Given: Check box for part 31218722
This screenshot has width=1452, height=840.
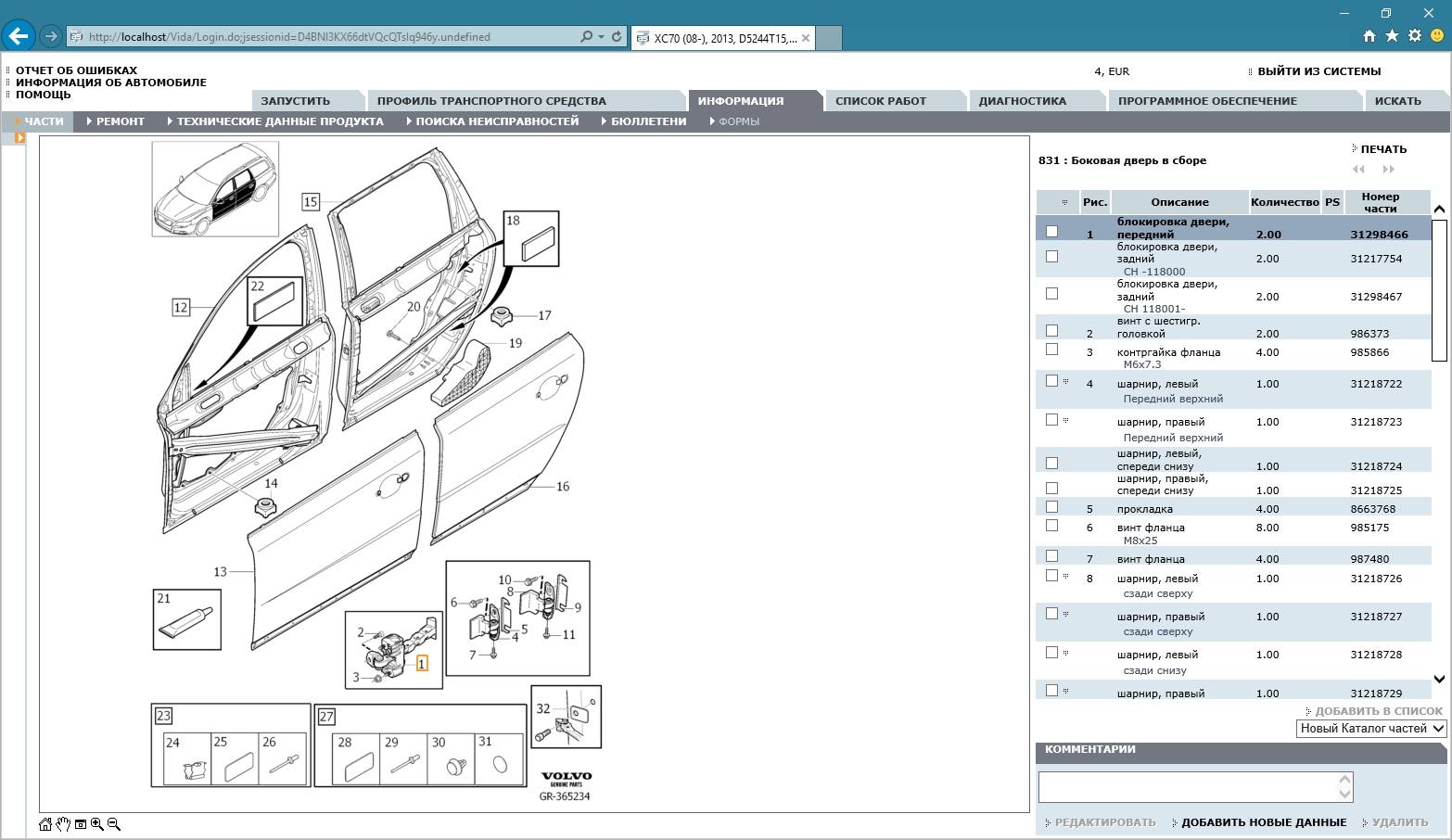Looking at the screenshot, I should coord(1051,380).
